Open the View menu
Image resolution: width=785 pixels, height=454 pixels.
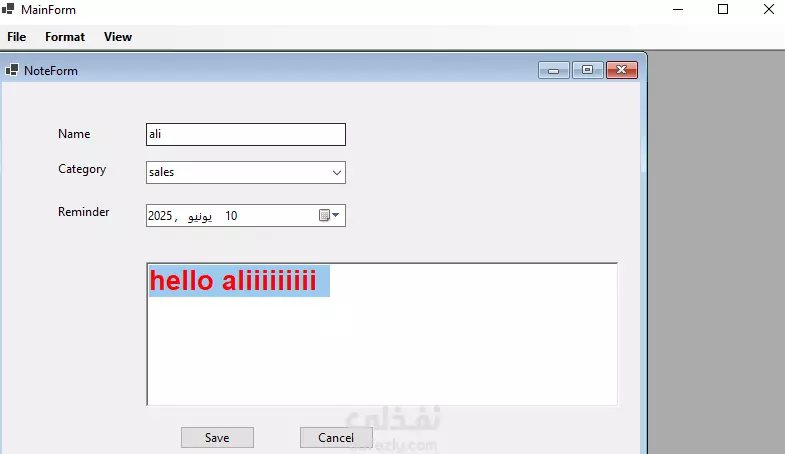tap(118, 37)
